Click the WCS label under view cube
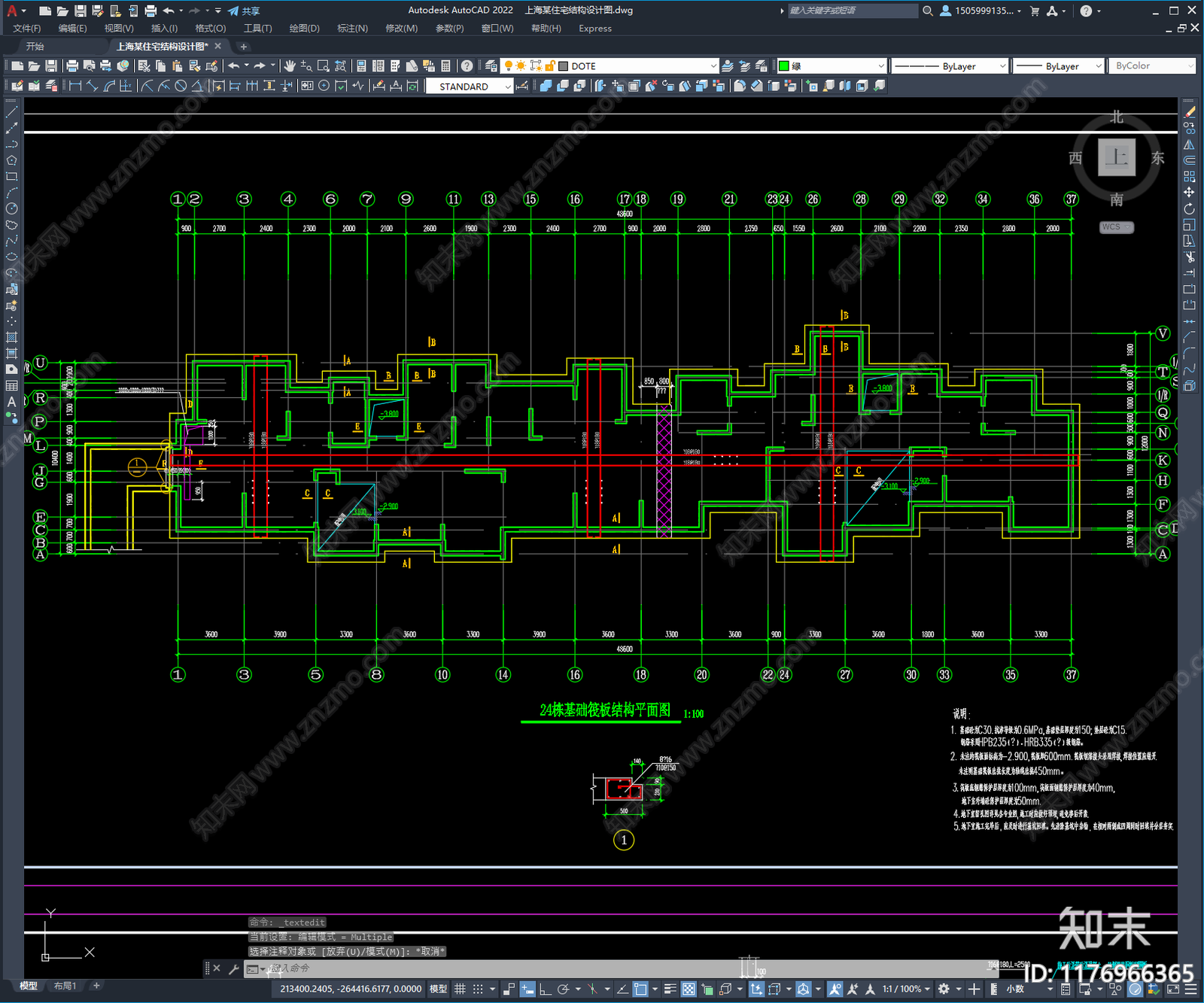 [x=1115, y=227]
